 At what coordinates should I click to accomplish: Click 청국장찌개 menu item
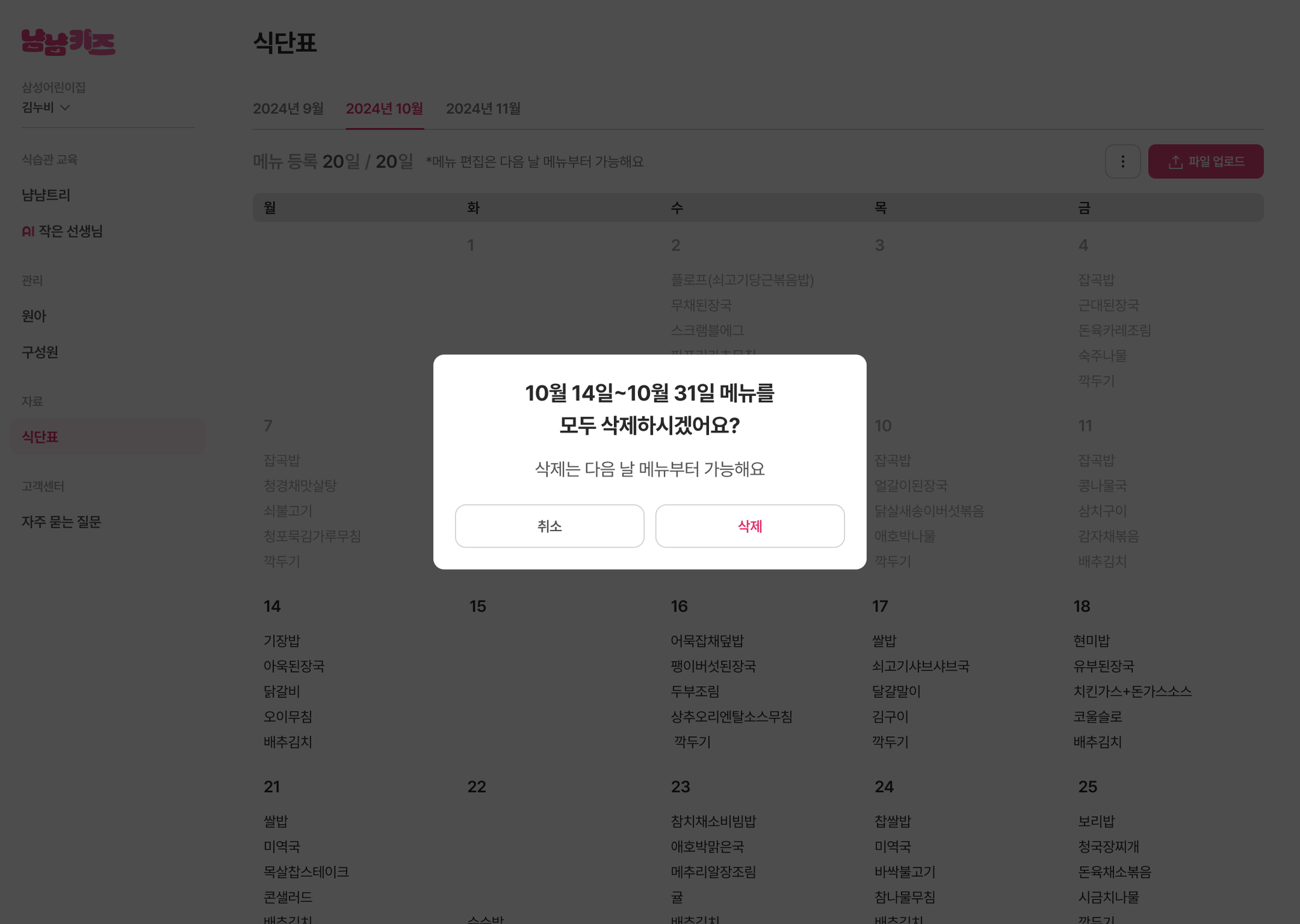1109,846
